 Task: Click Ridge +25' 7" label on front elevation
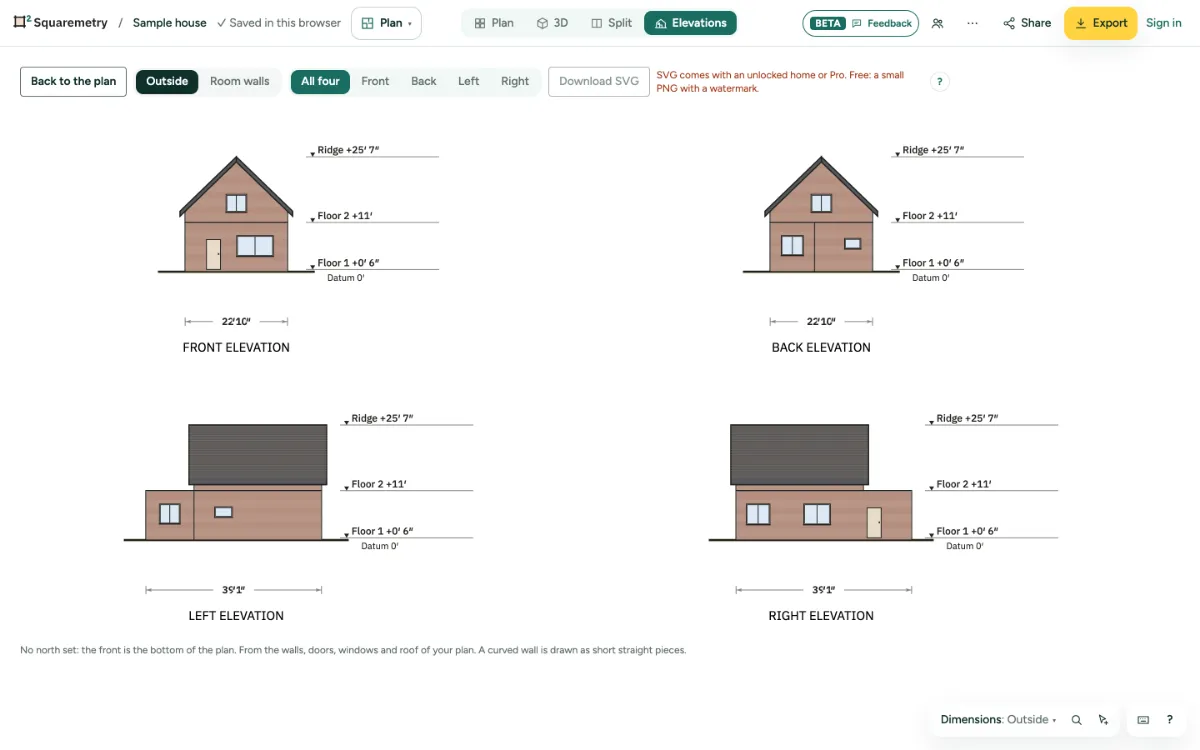[348, 150]
